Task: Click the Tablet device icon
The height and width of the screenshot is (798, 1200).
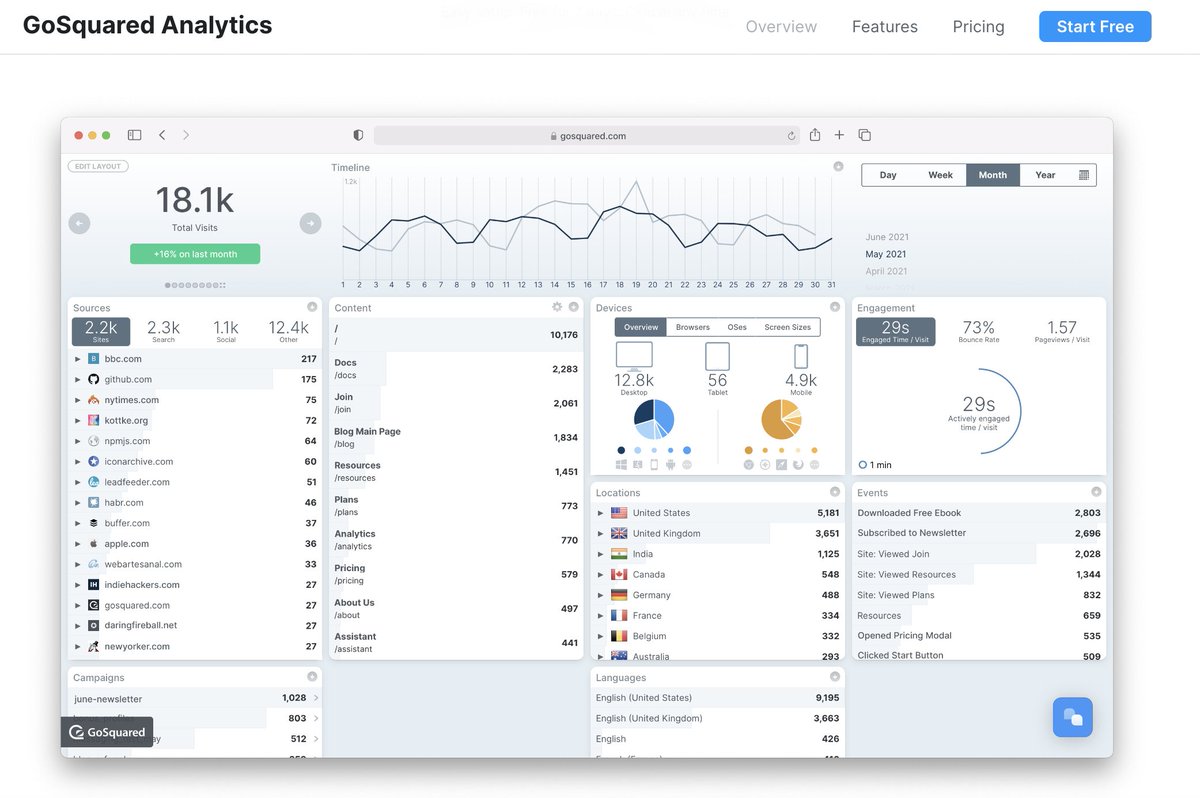Action: pyautogui.click(x=717, y=356)
